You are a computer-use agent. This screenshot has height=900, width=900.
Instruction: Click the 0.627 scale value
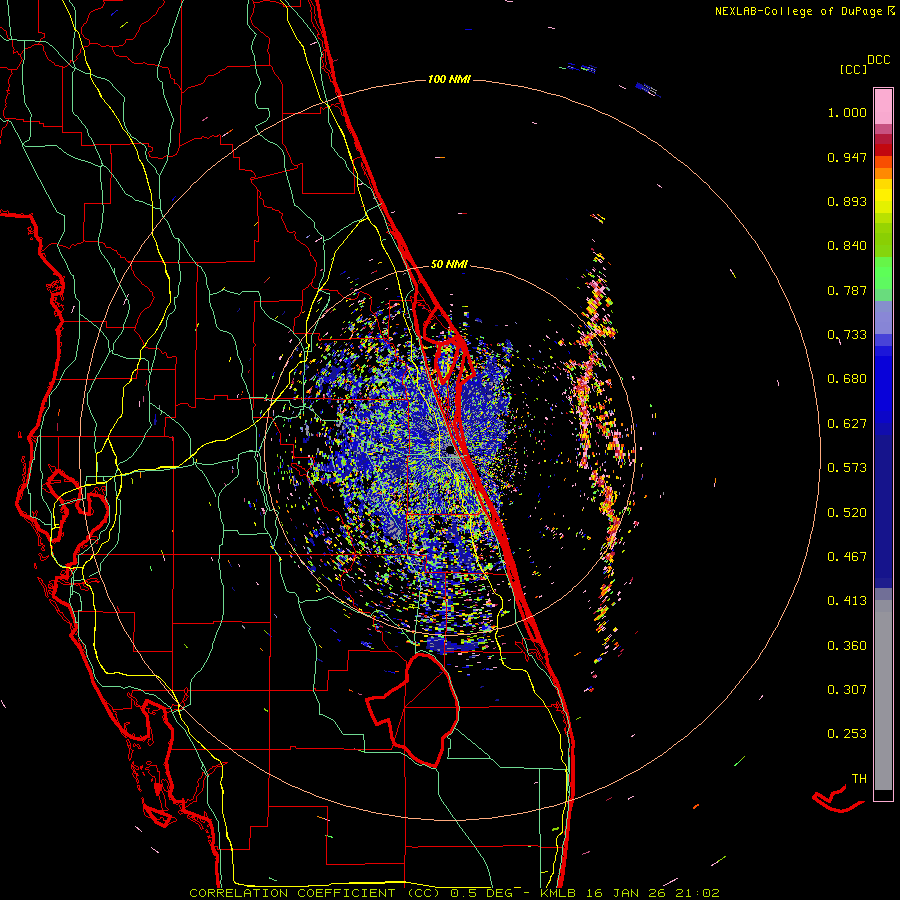click(x=847, y=424)
